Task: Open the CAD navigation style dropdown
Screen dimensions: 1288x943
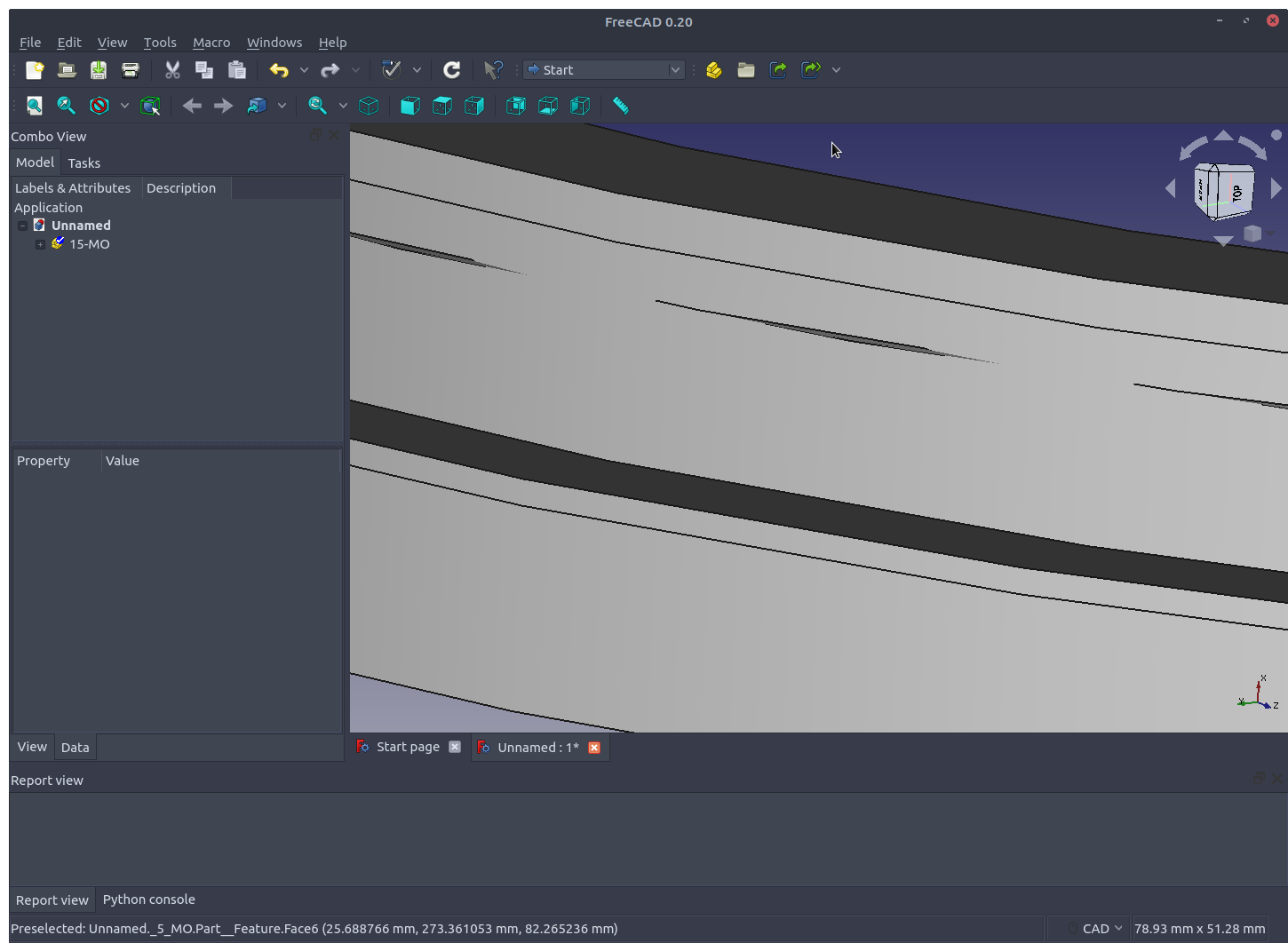Action: click(x=1101, y=928)
